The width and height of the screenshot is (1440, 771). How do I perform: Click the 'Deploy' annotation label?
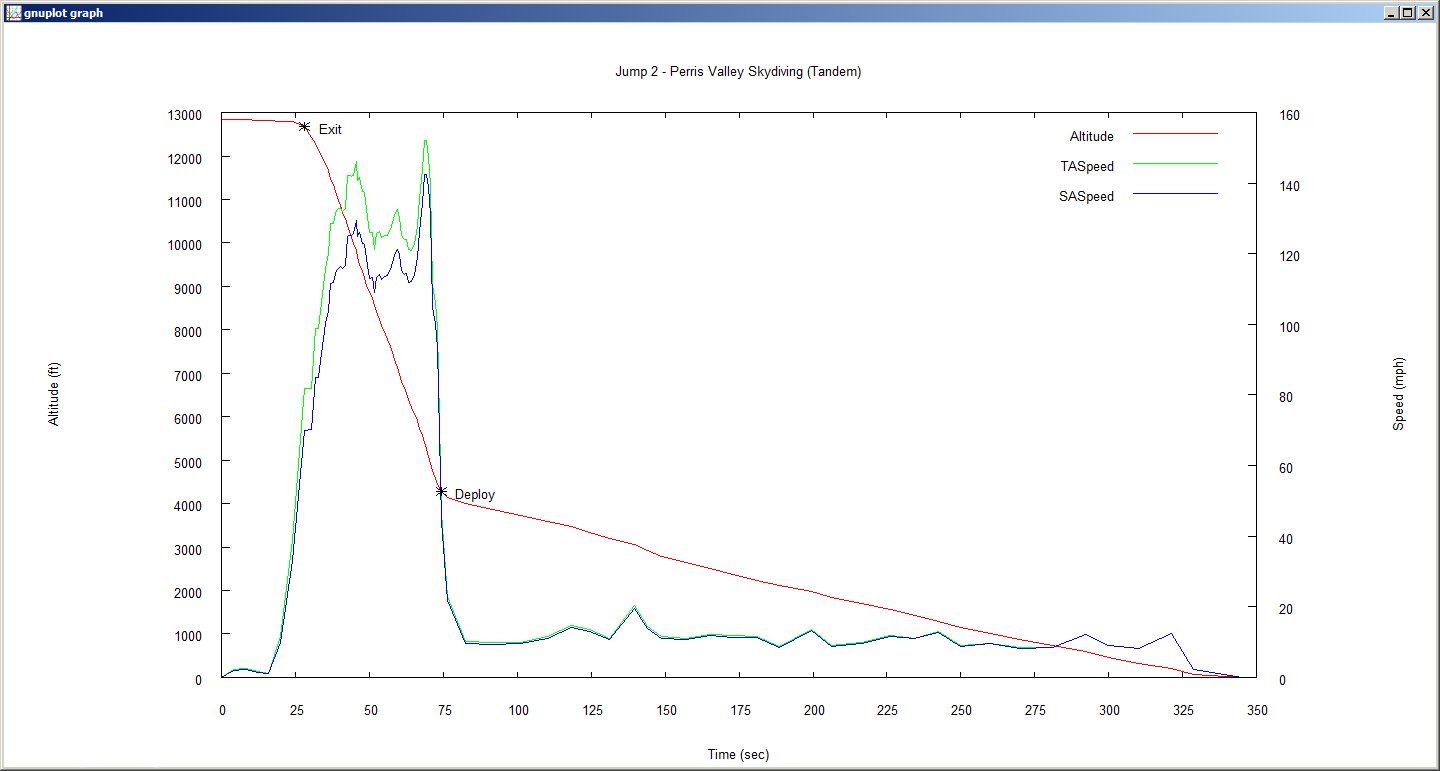(x=475, y=494)
